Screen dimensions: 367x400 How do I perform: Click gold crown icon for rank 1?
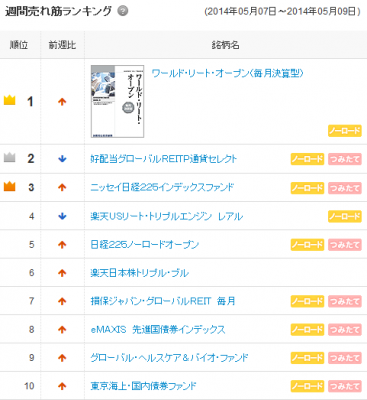[10, 100]
